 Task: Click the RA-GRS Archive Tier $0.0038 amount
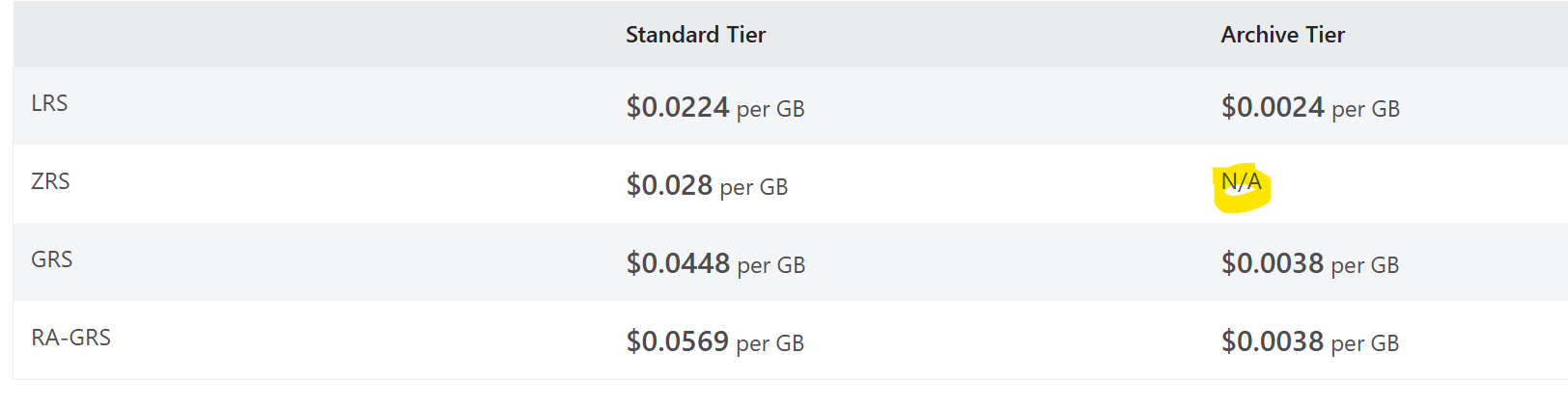[x=1272, y=341]
